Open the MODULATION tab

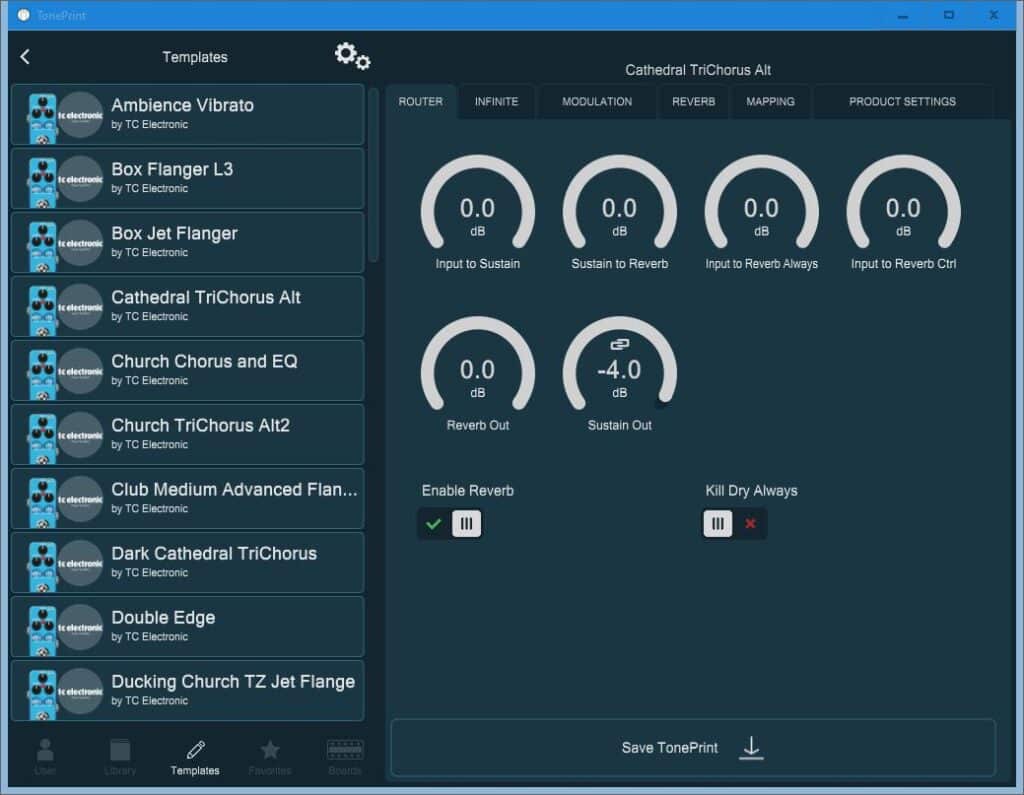click(x=597, y=102)
